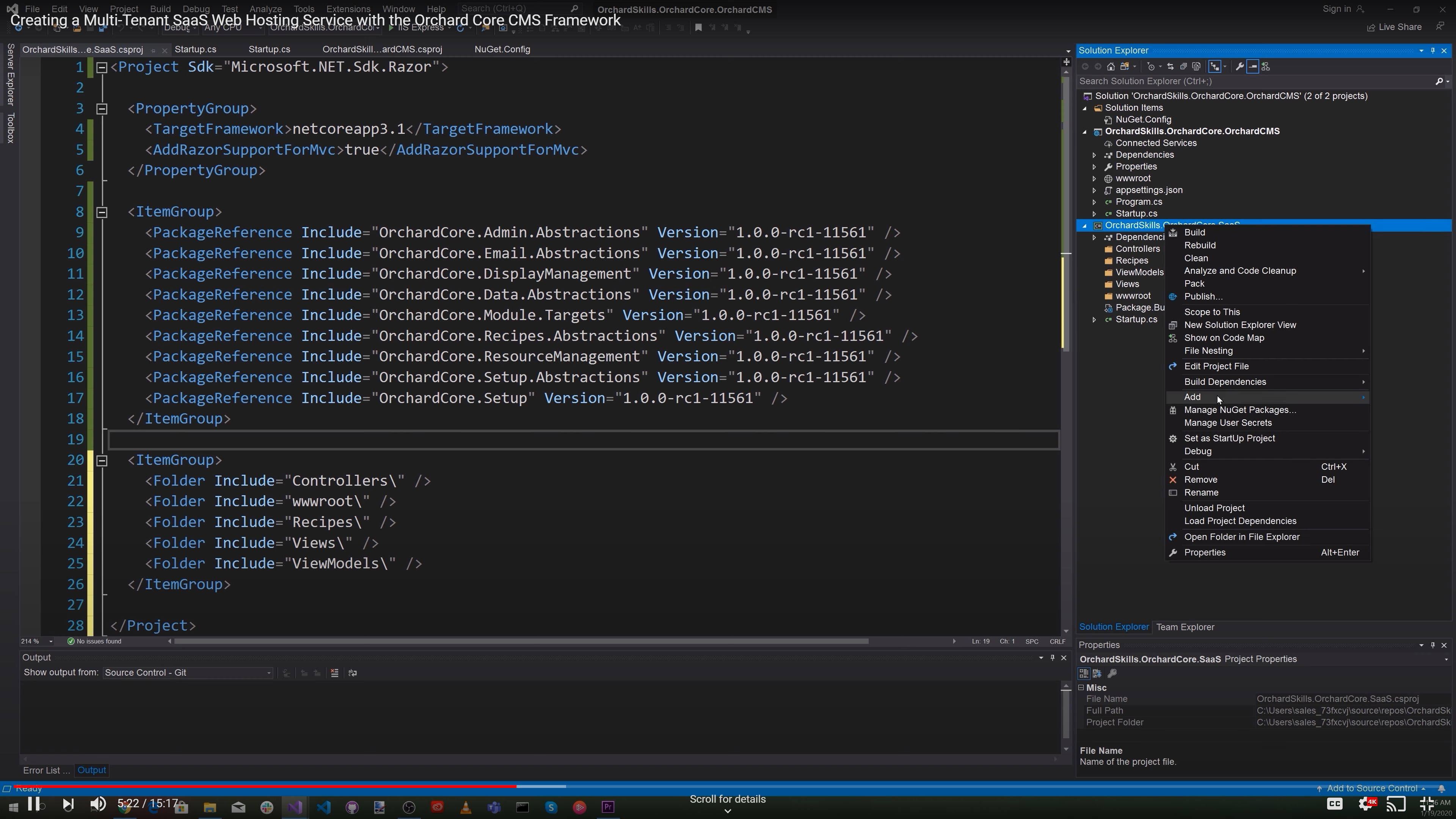Screen dimensions: 1456x819
Task: Open the editor zoom level dropdown
Action: [x=51, y=642]
